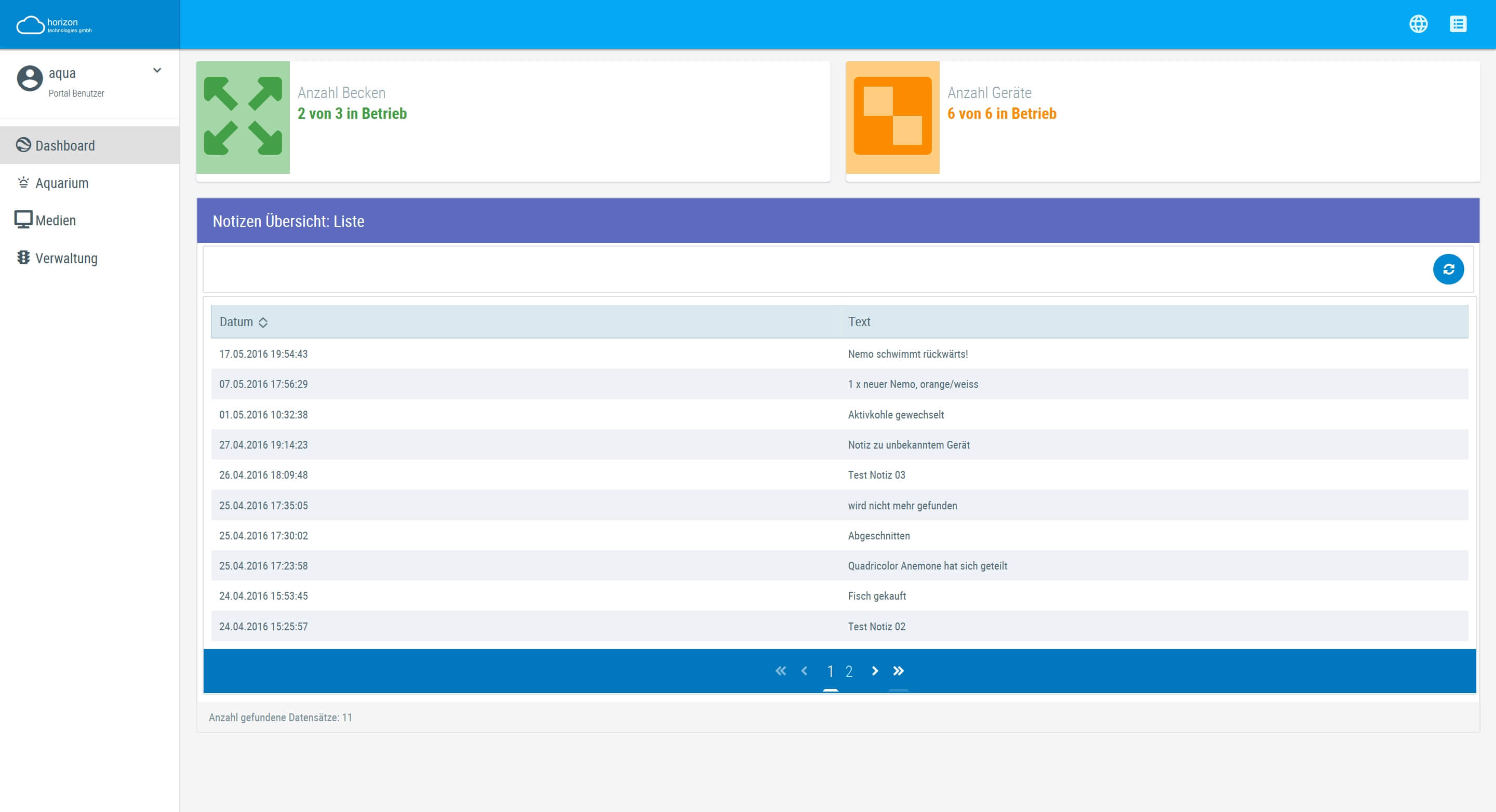
Task: Click the orange Anzahl Geräte squares icon
Action: [x=892, y=118]
